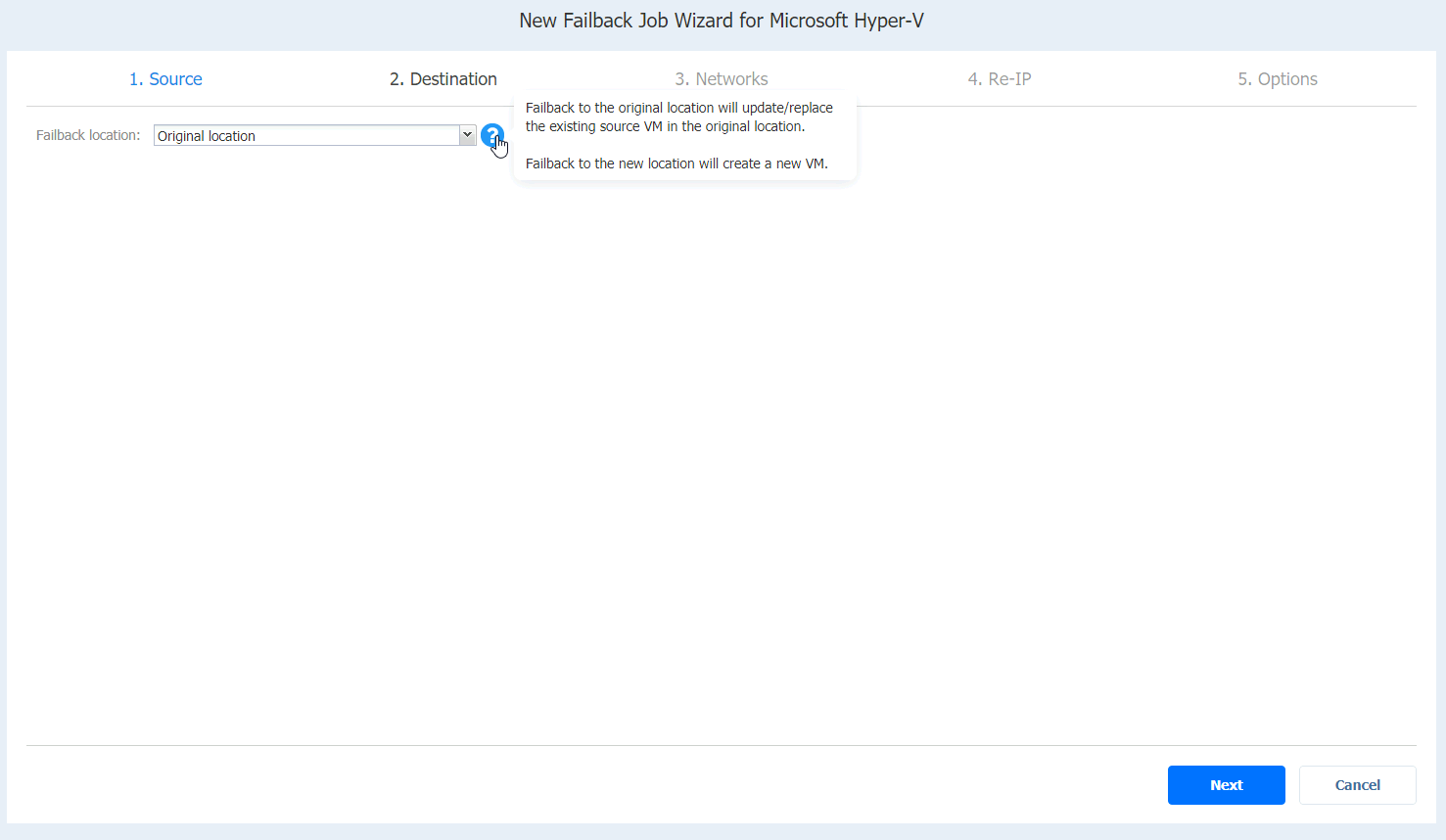
Task: Click tooltip text about original location update/replace
Action: click(679, 117)
